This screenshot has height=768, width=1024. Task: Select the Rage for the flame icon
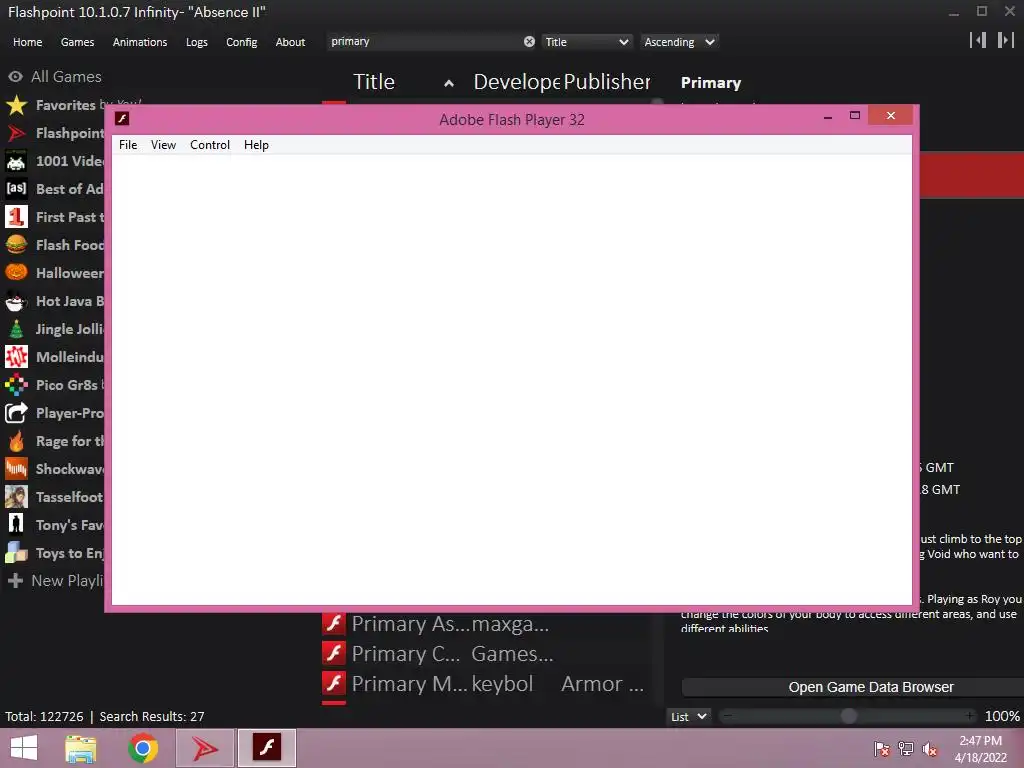click(16, 441)
